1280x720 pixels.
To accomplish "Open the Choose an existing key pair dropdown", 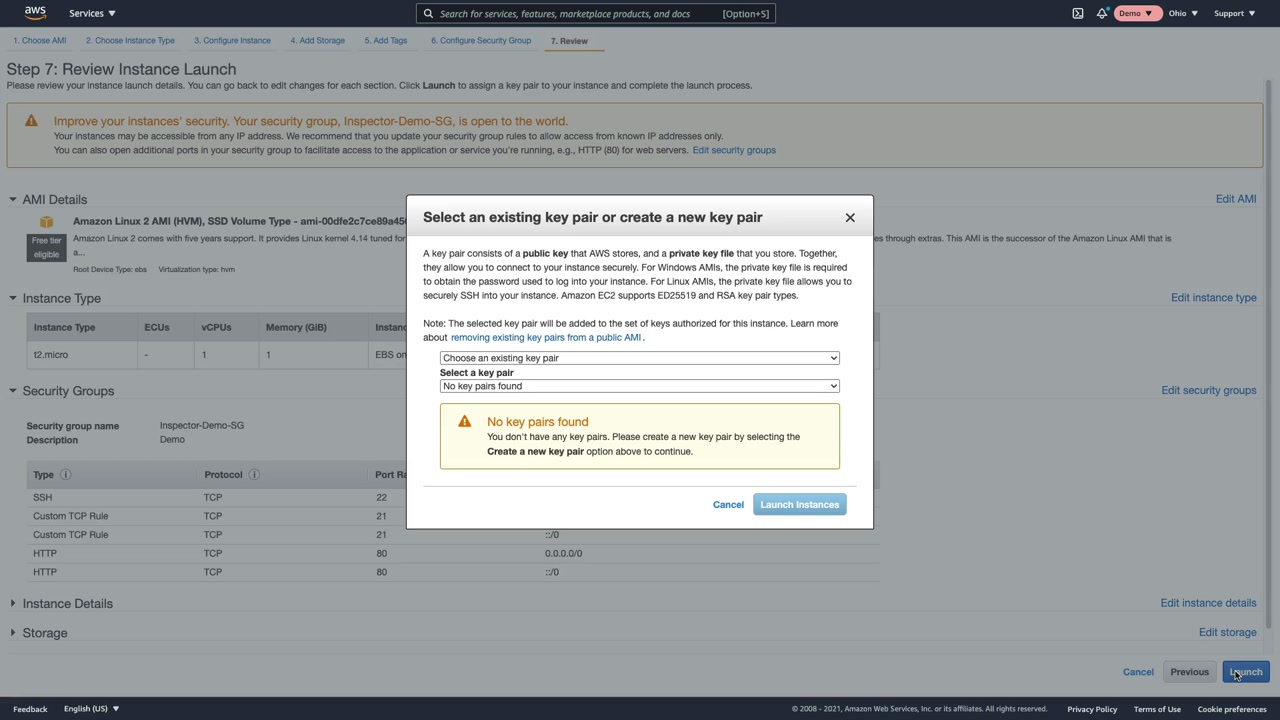I will (639, 358).
